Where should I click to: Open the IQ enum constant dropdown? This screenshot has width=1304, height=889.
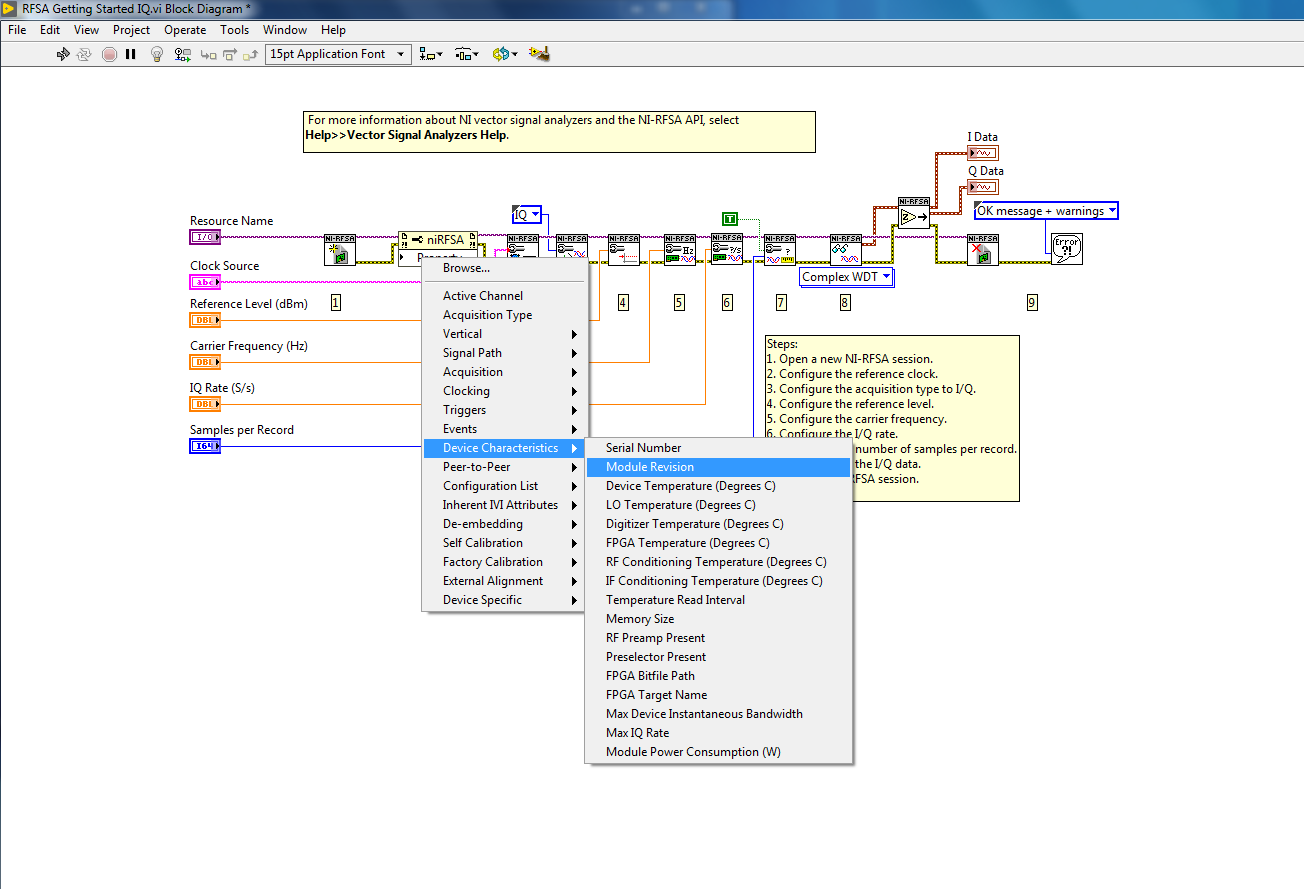pos(527,215)
